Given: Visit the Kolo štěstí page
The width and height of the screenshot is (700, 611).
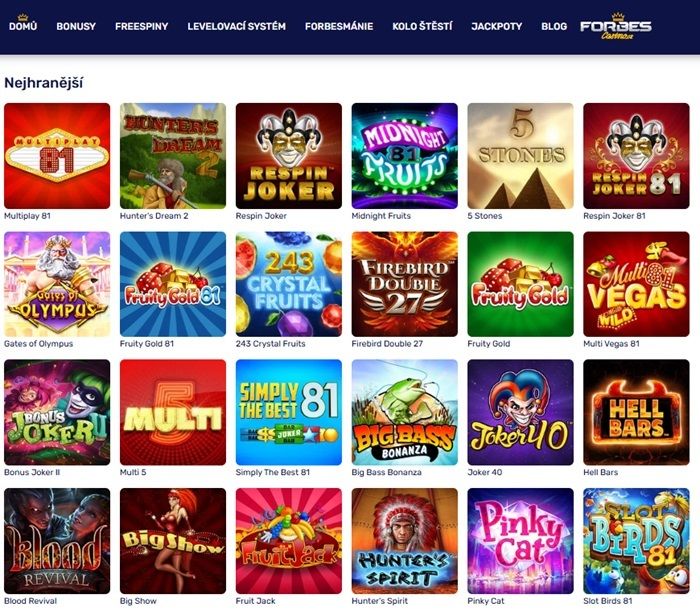Looking at the screenshot, I should pyautogui.click(x=422, y=26).
